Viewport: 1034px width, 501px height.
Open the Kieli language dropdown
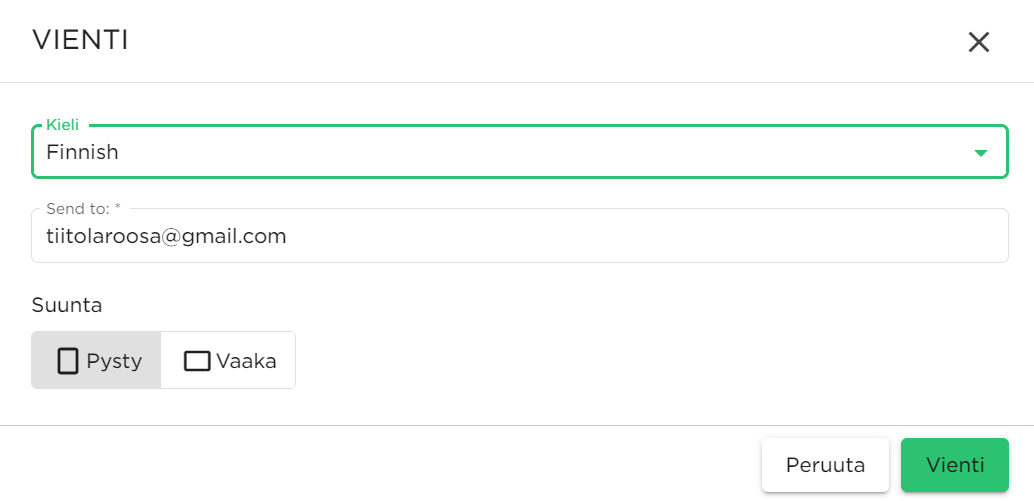point(520,152)
